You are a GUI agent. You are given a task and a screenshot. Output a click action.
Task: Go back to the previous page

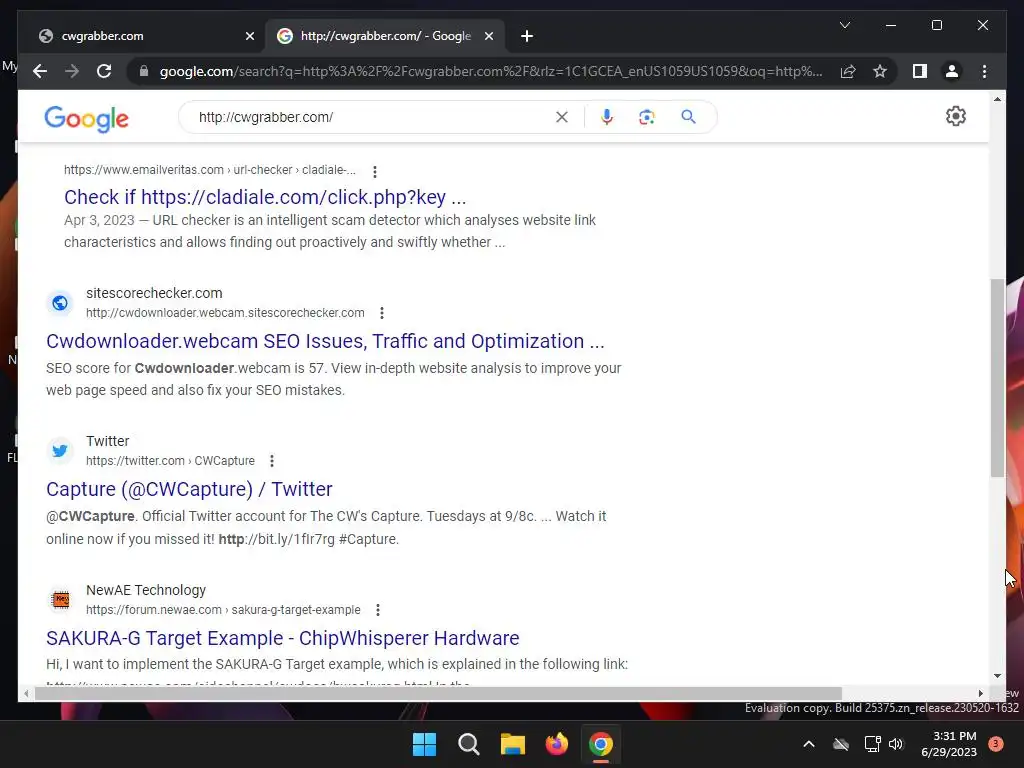click(40, 71)
